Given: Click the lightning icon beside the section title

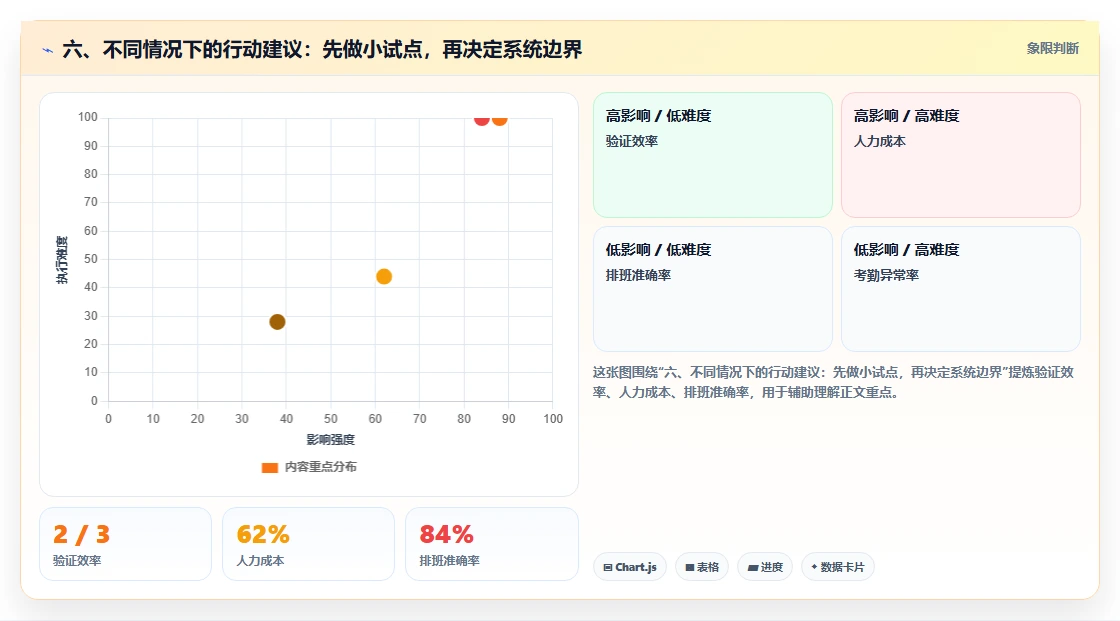Looking at the screenshot, I should click(x=48, y=50).
